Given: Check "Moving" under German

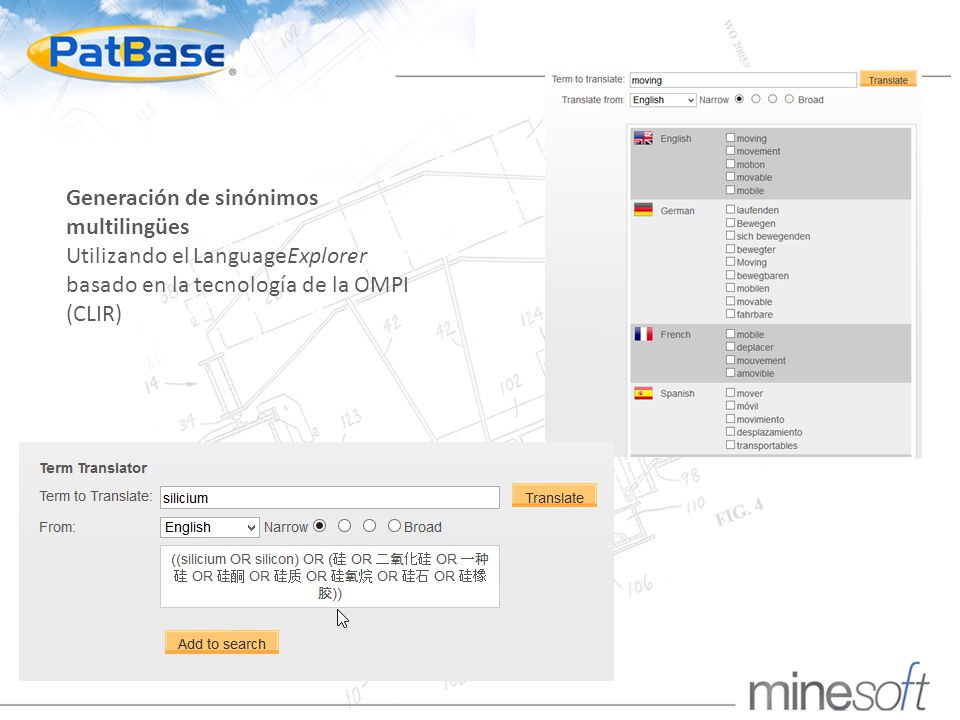Looking at the screenshot, I should point(730,262).
